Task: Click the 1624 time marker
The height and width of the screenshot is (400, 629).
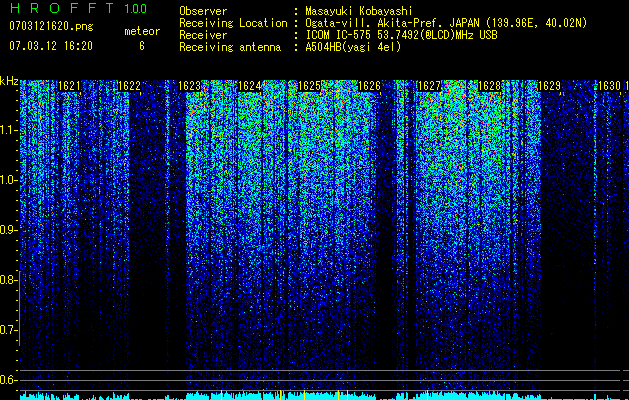Action: tap(250, 86)
